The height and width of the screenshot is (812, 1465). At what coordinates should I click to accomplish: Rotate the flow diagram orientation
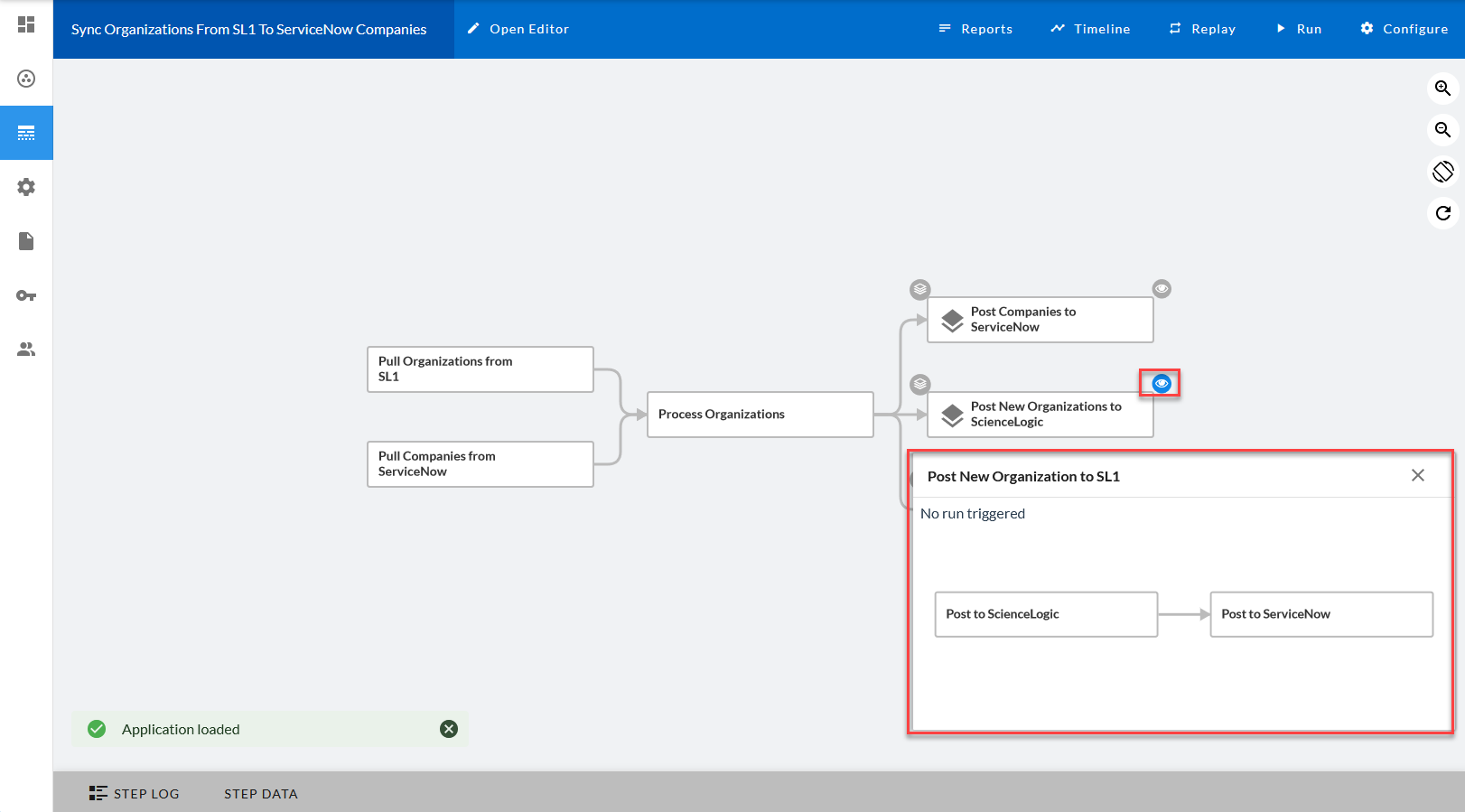pyautogui.click(x=1442, y=172)
